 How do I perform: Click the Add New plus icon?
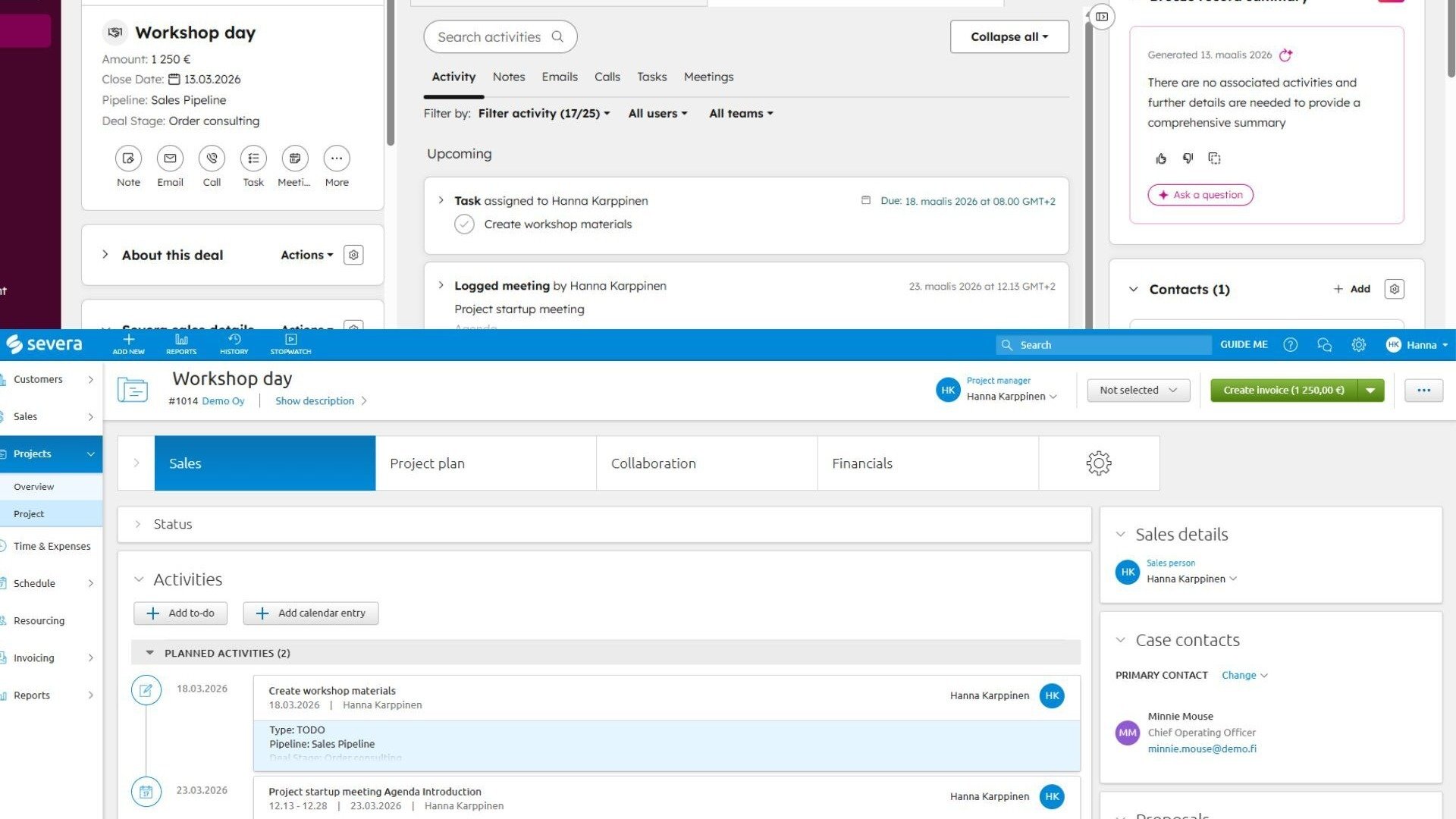point(128,340)
